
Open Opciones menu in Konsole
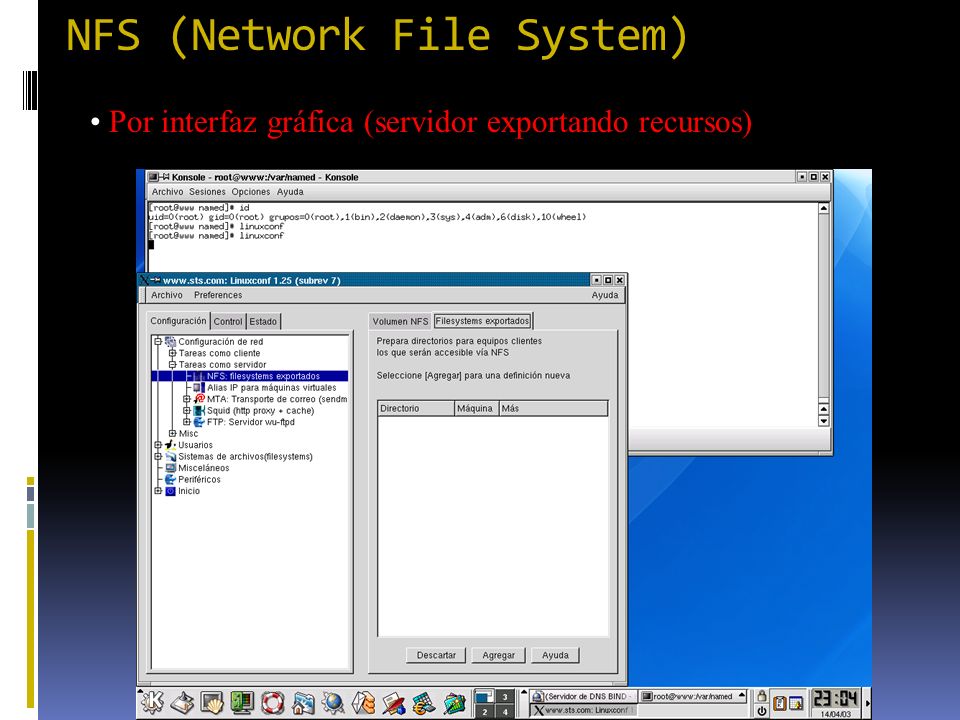(250, 192)
